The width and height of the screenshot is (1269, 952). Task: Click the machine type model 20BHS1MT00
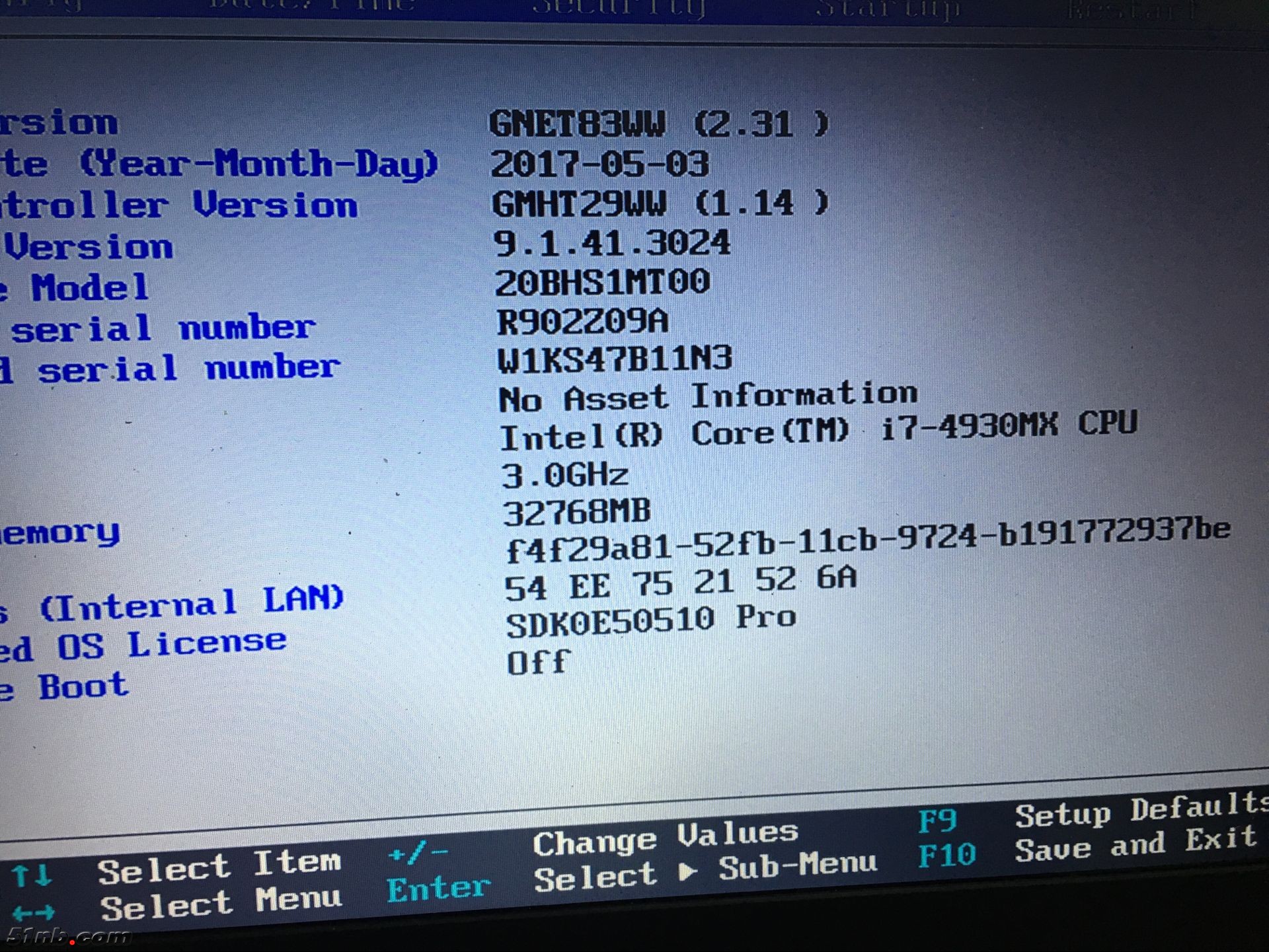coord(602,283)
